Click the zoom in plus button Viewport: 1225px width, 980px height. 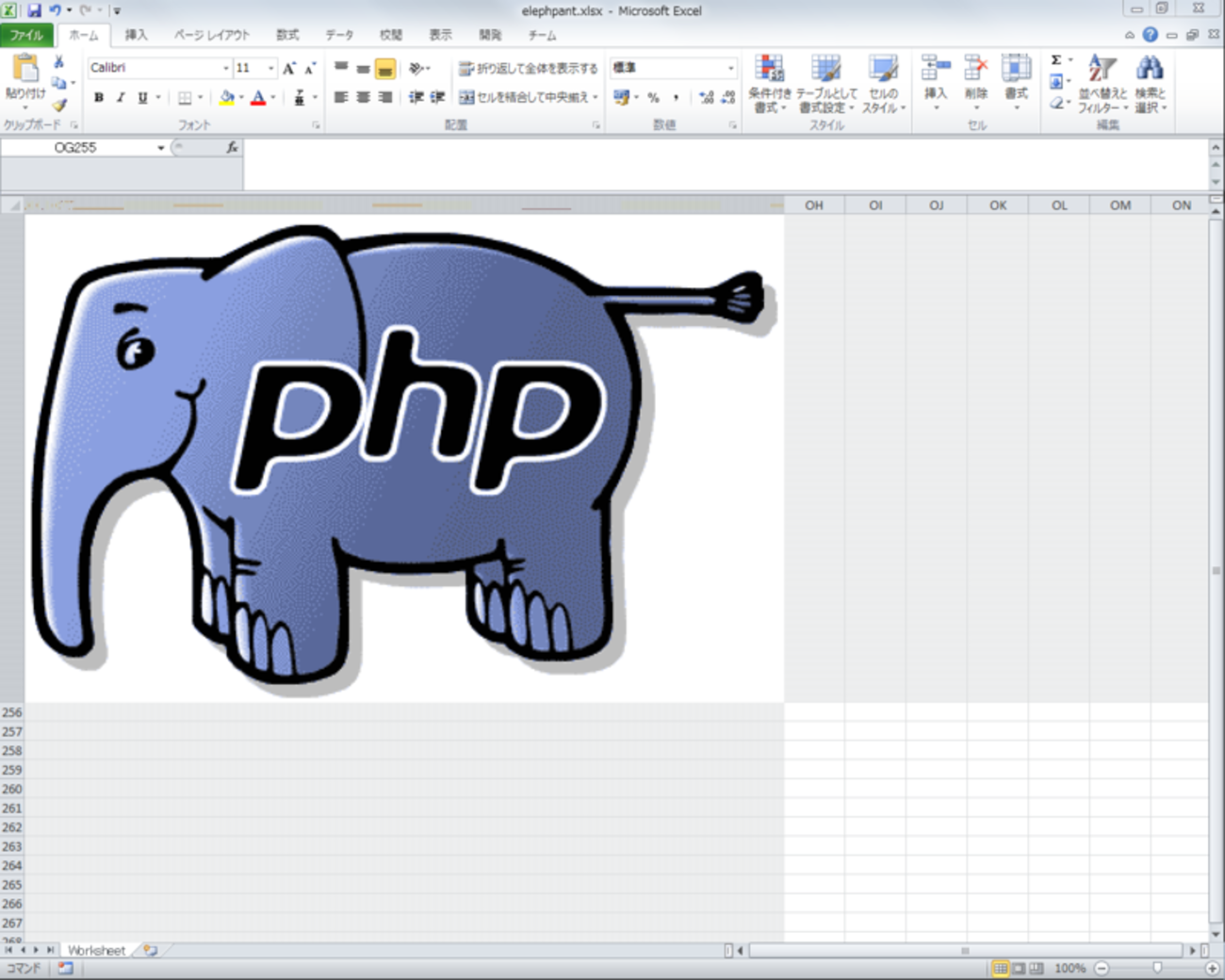point(1213,968)
